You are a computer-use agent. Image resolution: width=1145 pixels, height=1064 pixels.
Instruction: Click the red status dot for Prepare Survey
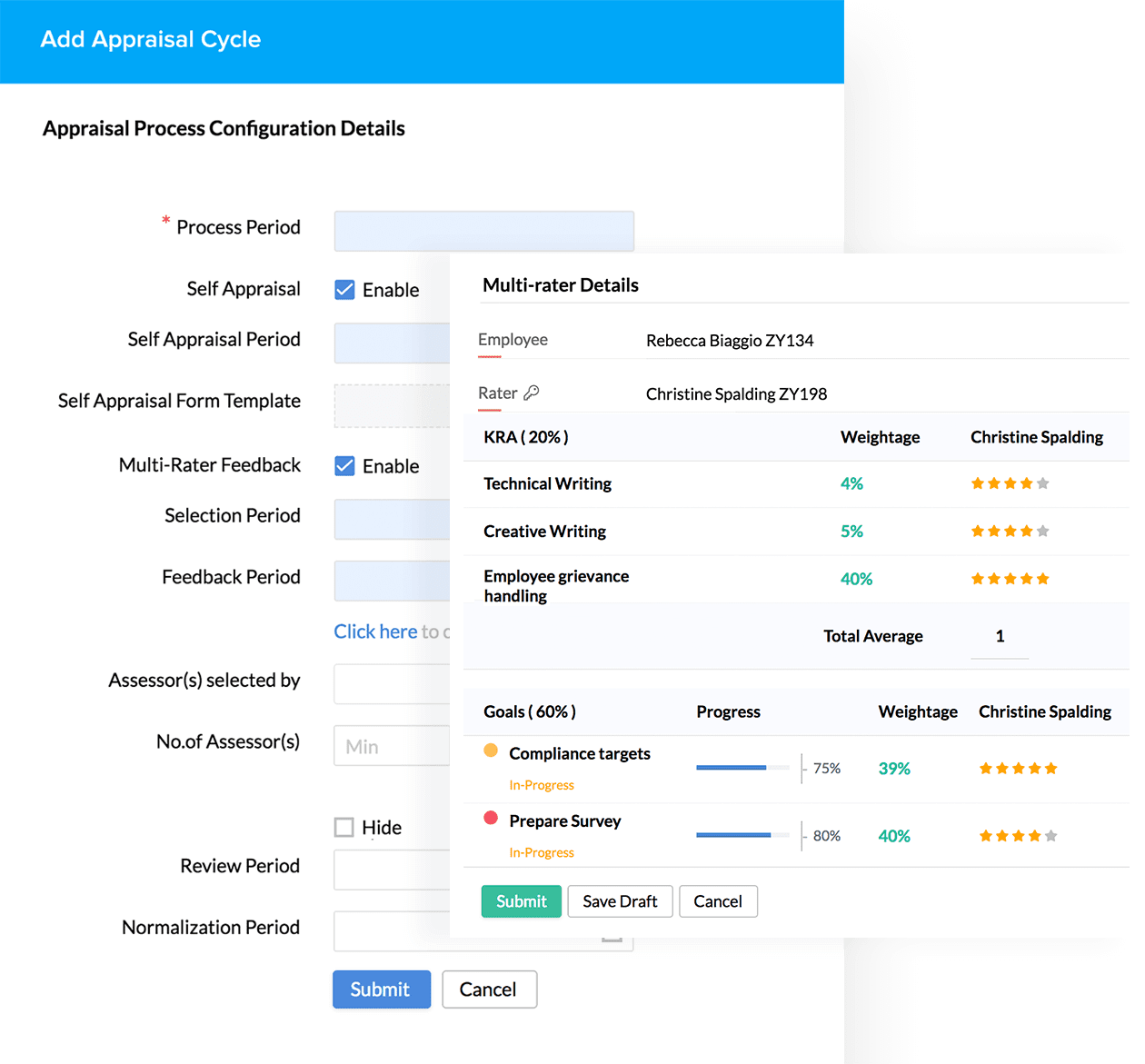pyautogui.click(x=491, y=818)
